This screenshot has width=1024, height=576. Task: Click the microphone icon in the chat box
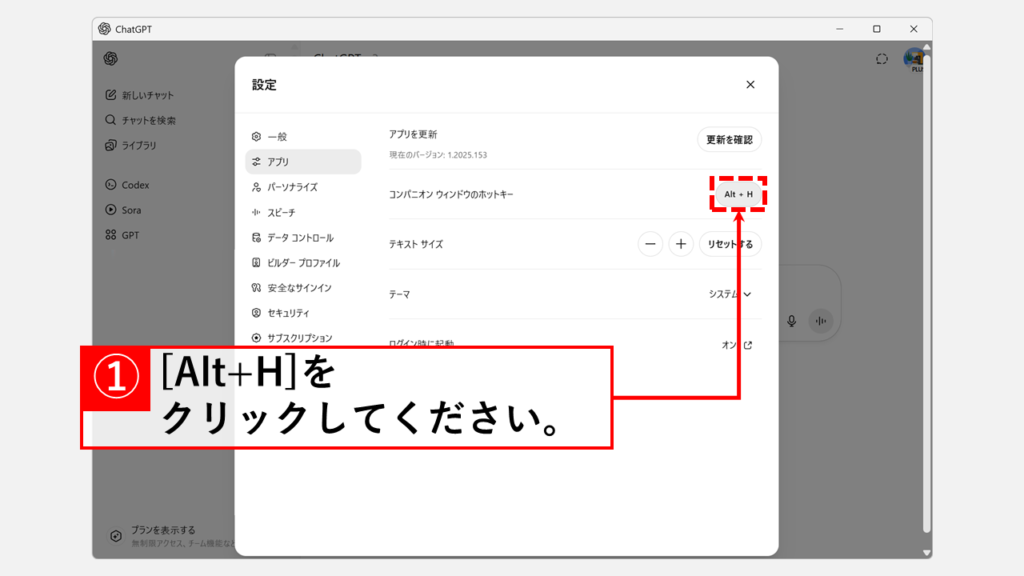click(x=792, y=321)
